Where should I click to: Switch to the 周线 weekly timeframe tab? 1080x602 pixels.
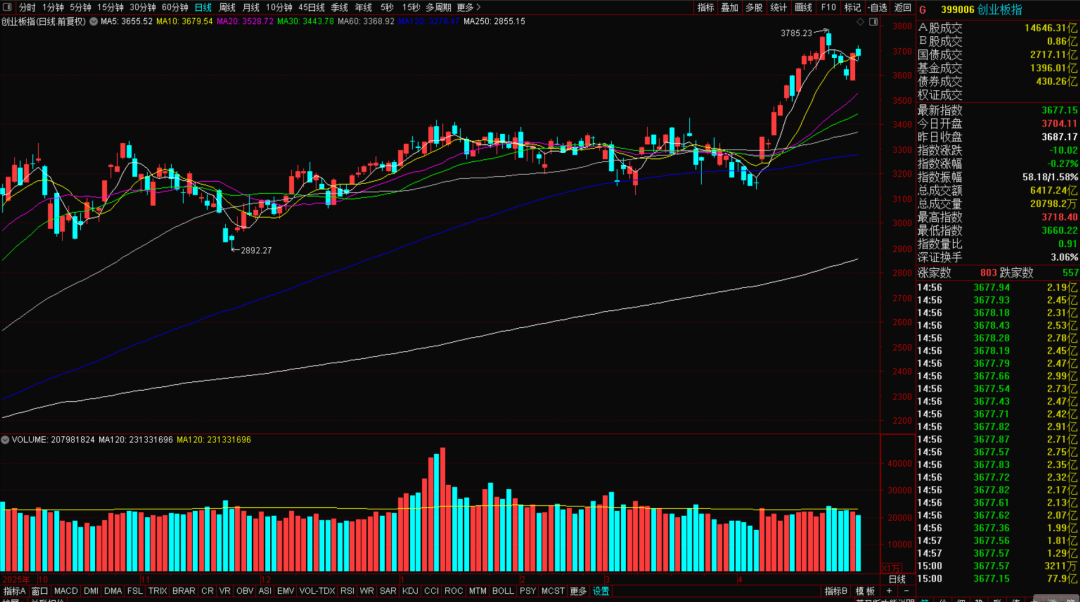227,7
